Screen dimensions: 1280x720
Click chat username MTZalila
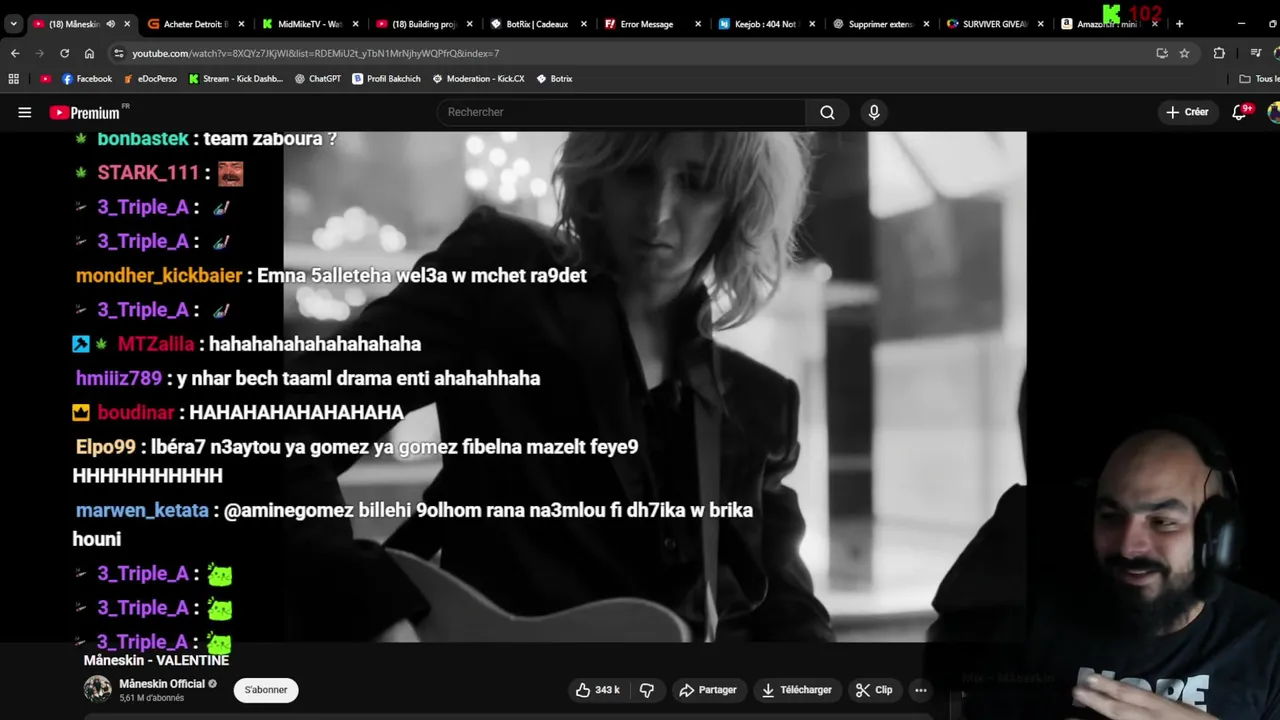coord(156,344)
